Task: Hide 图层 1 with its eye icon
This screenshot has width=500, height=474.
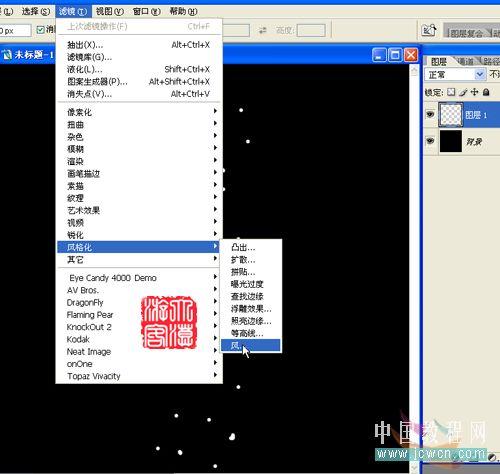Action: coord(430,115)
